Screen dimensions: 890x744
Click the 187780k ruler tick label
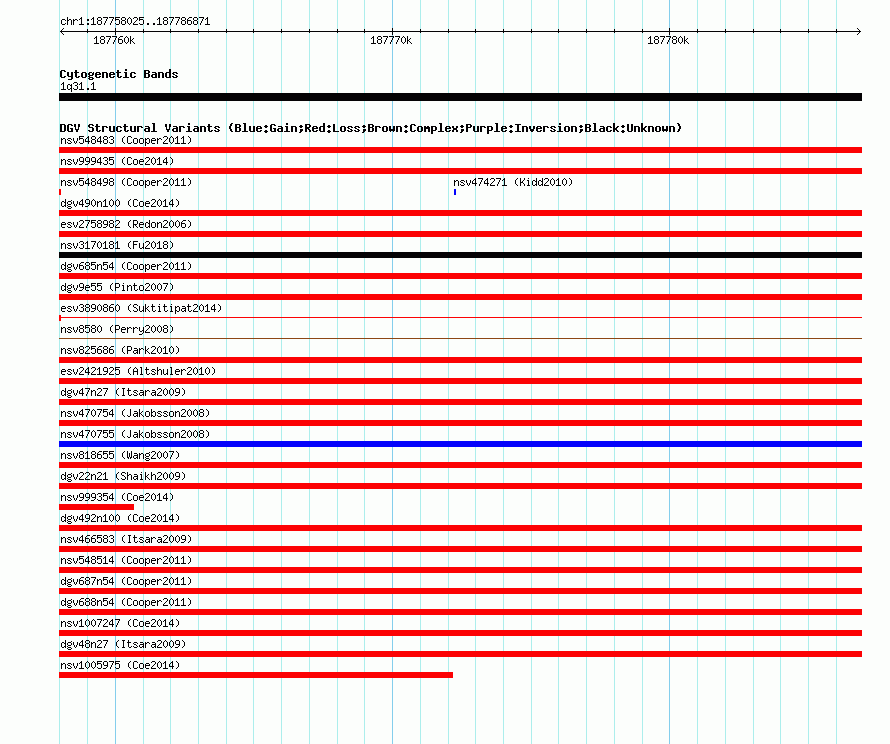pos(668,40)
